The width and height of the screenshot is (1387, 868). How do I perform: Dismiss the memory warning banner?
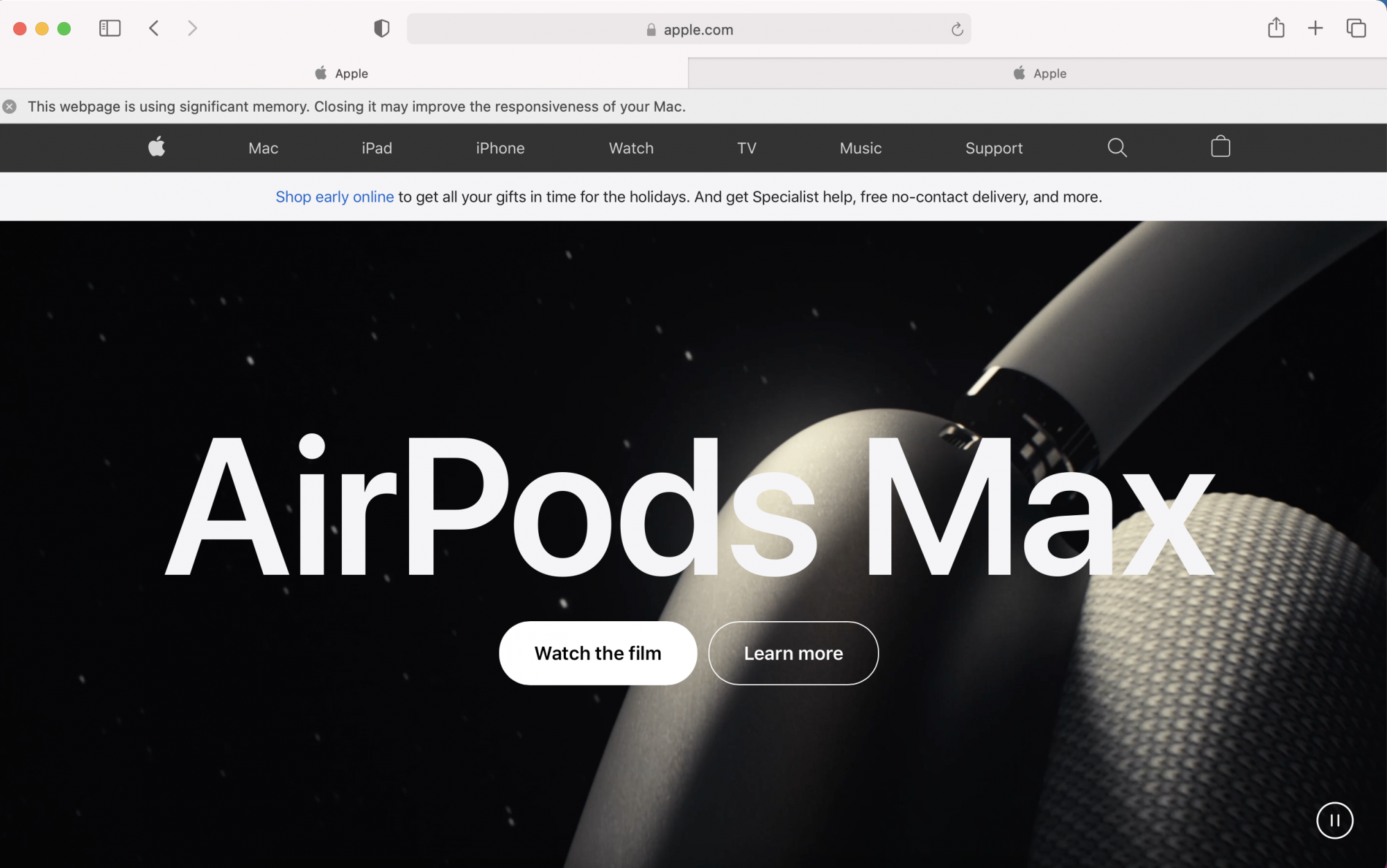[10, 107]
